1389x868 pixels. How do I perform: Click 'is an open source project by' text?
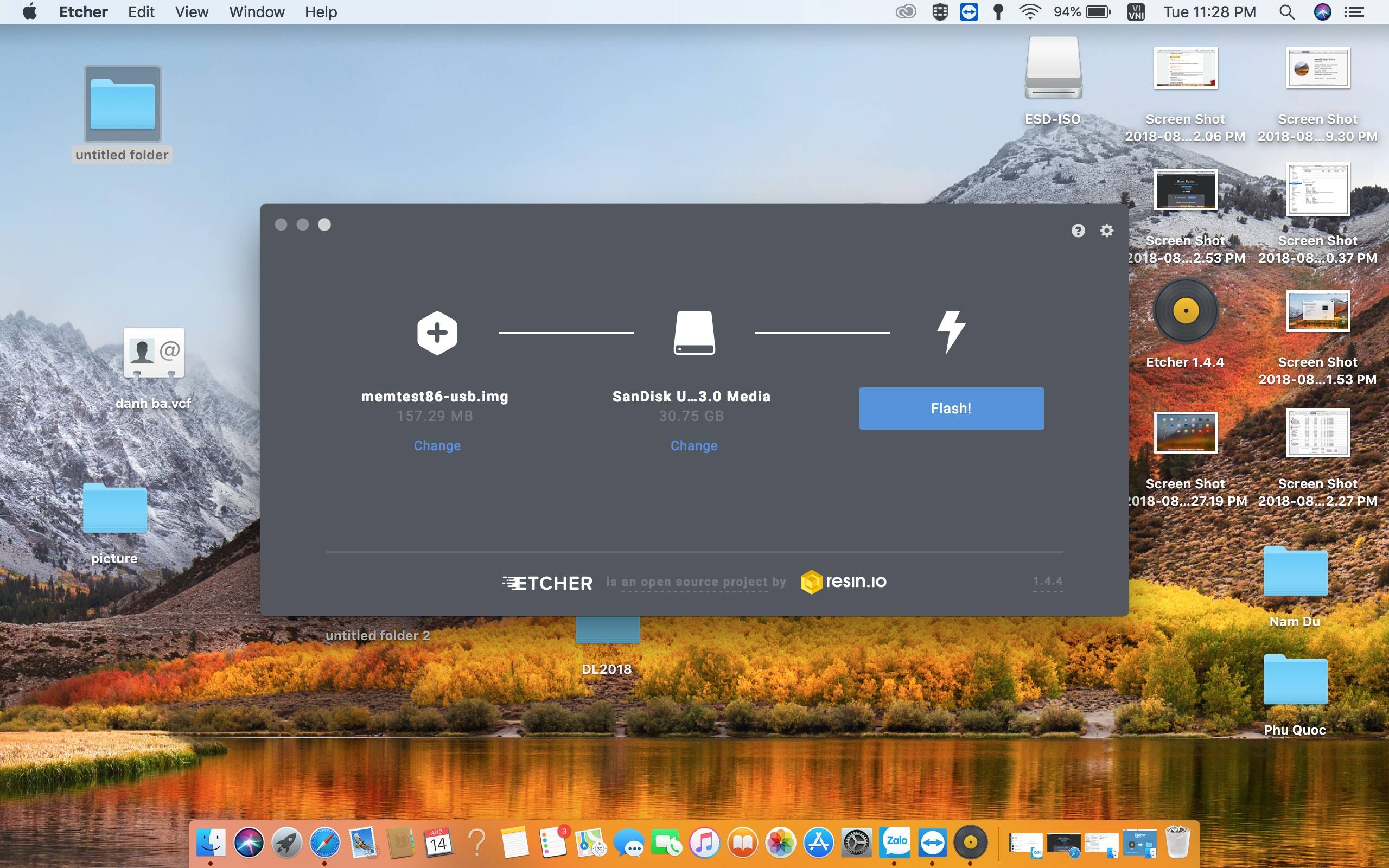696,582
